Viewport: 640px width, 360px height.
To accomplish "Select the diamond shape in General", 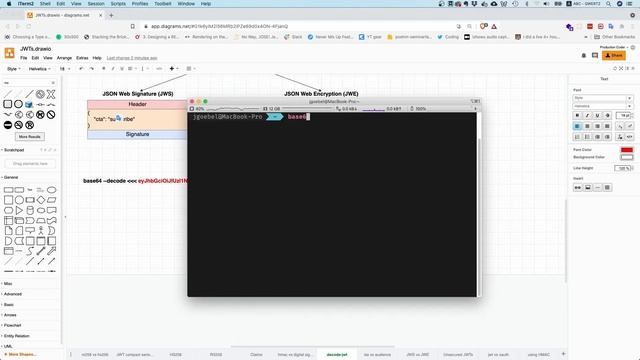I will click(41, 200).
